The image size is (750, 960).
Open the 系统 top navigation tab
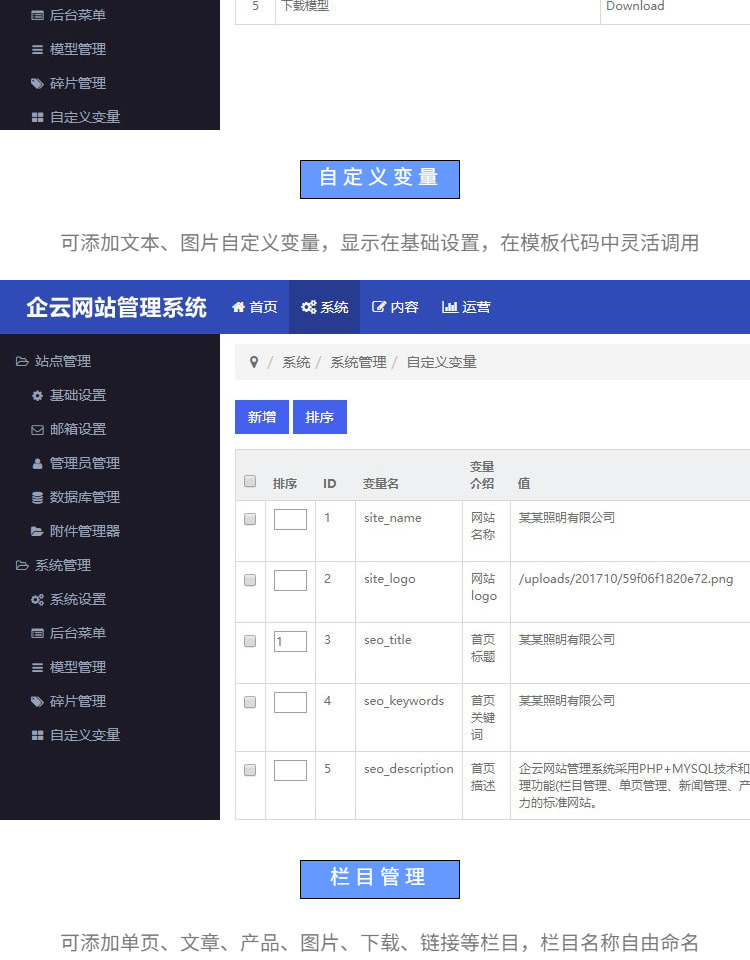324,307
